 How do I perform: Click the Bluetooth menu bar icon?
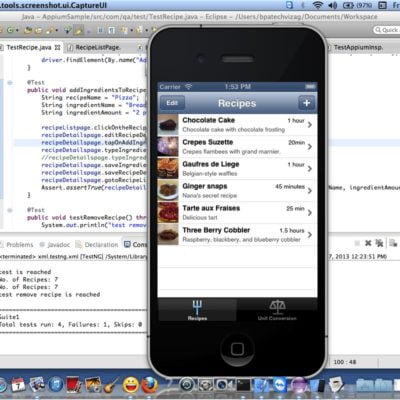(303, 5)
